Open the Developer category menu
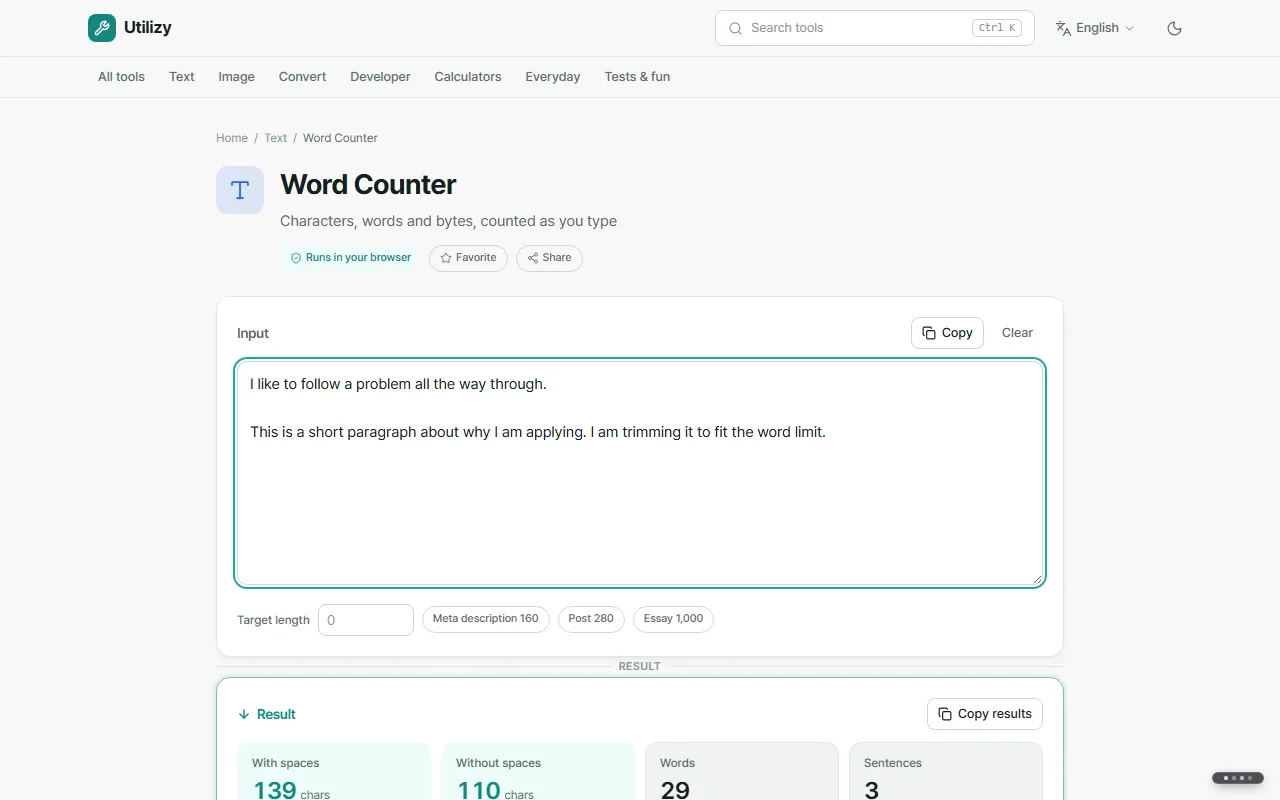 point(380,77)
